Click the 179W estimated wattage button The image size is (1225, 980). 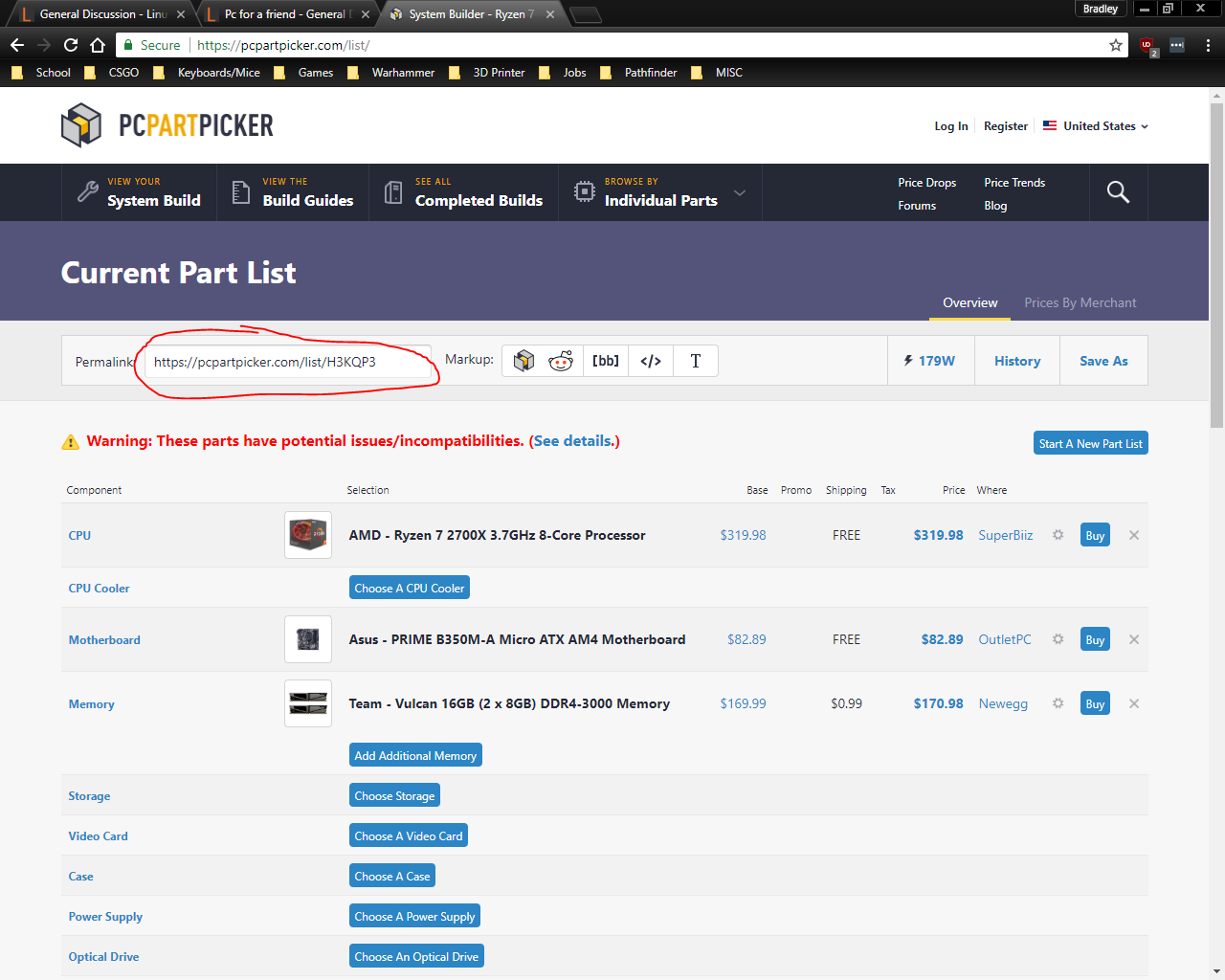coord(930,361)
